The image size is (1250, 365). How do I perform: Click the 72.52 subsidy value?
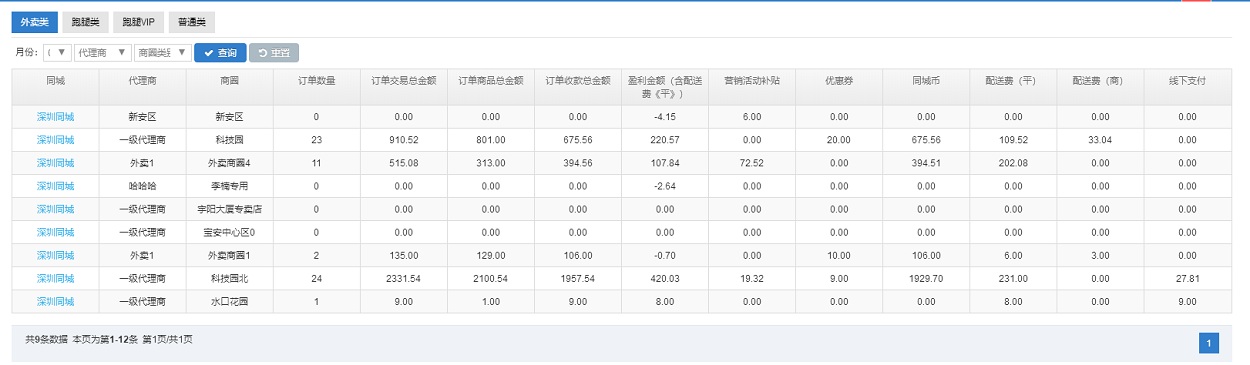pyautogui.click(x=751, y=163)
